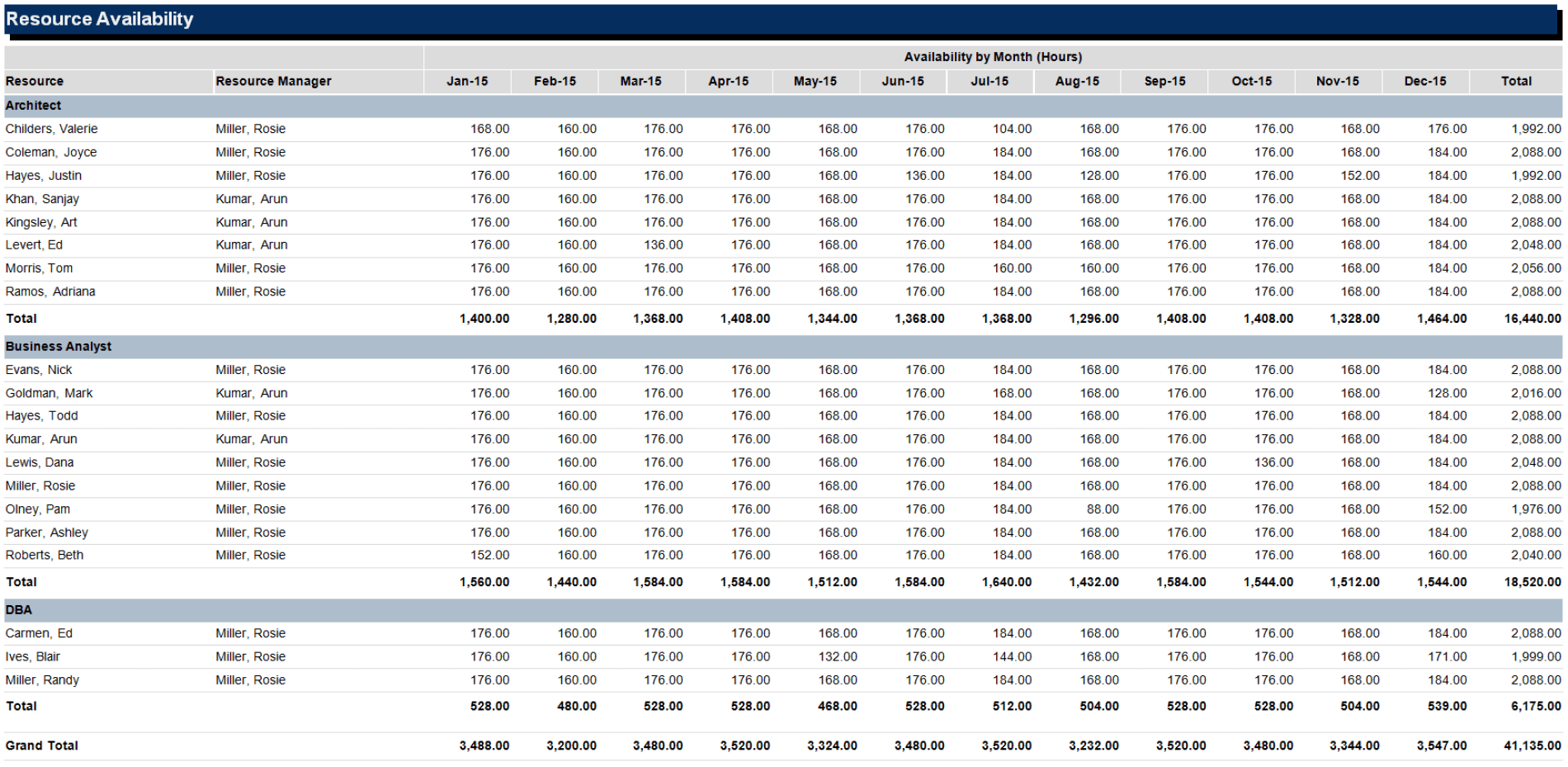Click Olney, Pam's Aug-15 value 88.00
This screenshot has width=1568, height=767.
(x=1103, y=509)
